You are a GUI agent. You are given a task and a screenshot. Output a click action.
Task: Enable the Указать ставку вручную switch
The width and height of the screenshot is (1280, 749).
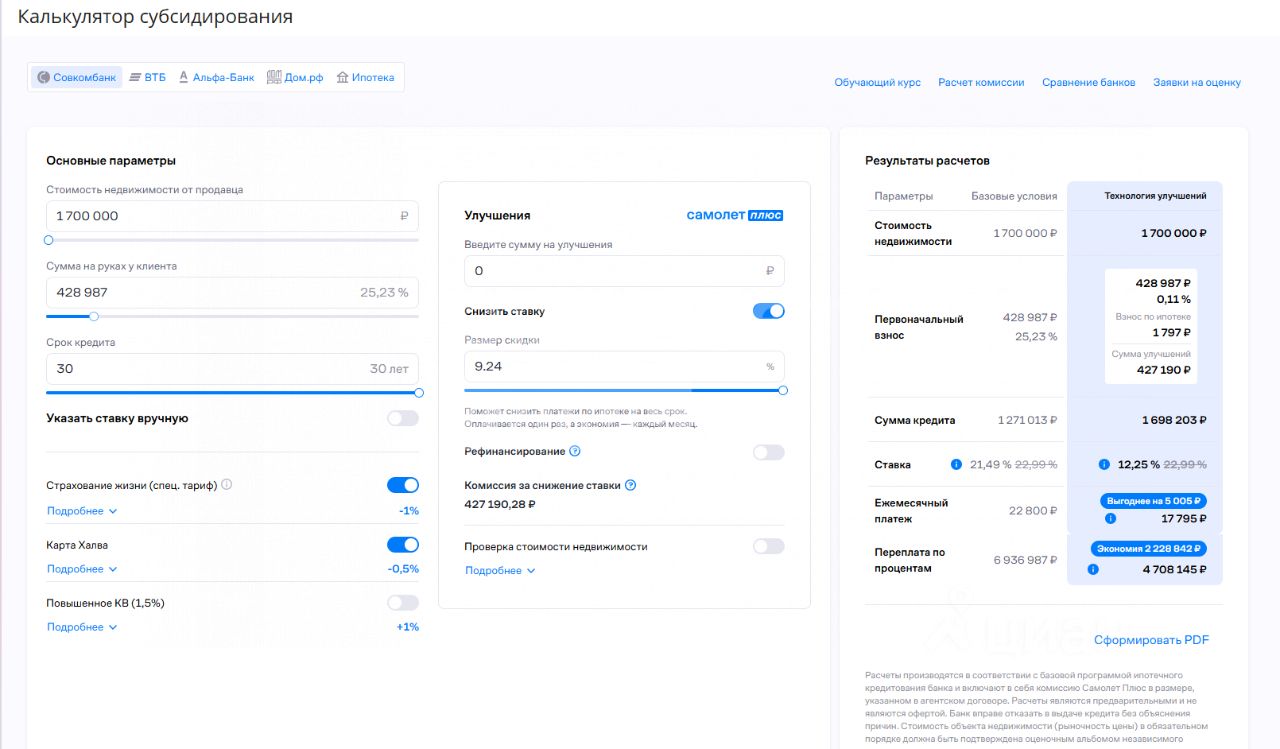pyautogui.click(x=403, y=418)
